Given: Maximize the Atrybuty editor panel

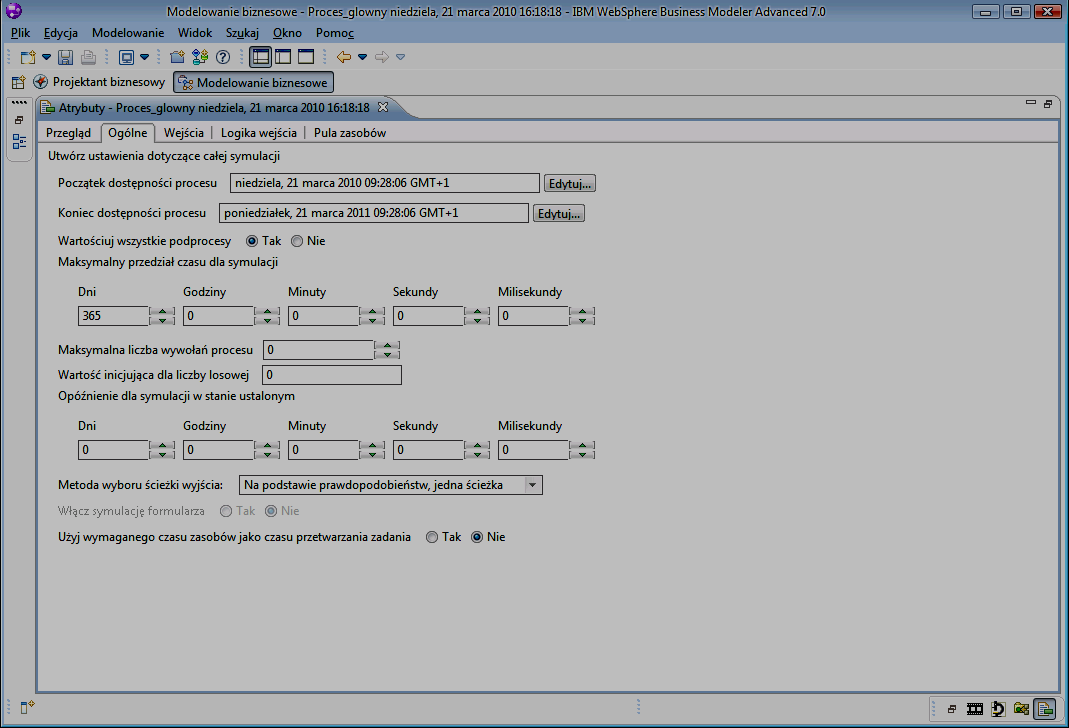Looking at the screenshot, I should 1048,104.
